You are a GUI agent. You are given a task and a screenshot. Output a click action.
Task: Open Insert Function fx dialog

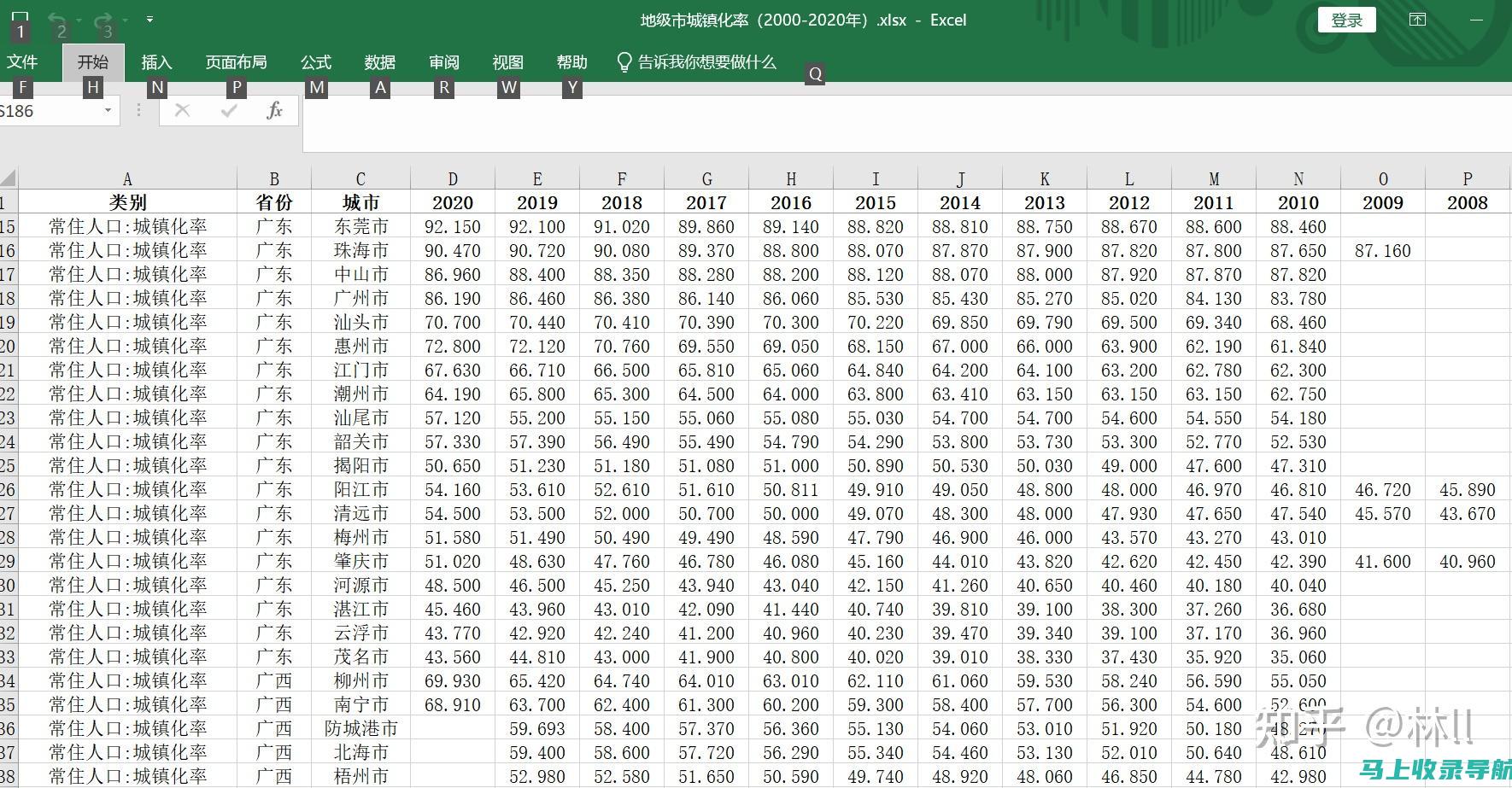pos(274,110)
